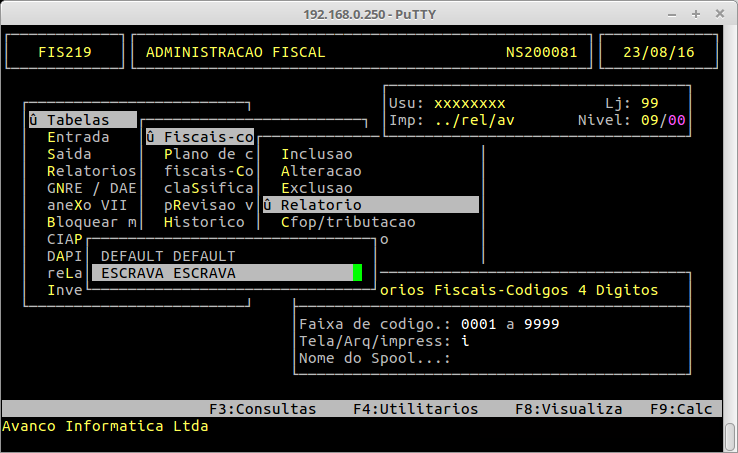738x453 pixels.
Task: Choose Alteracao in the submenu
Action: tap(320, 171)
